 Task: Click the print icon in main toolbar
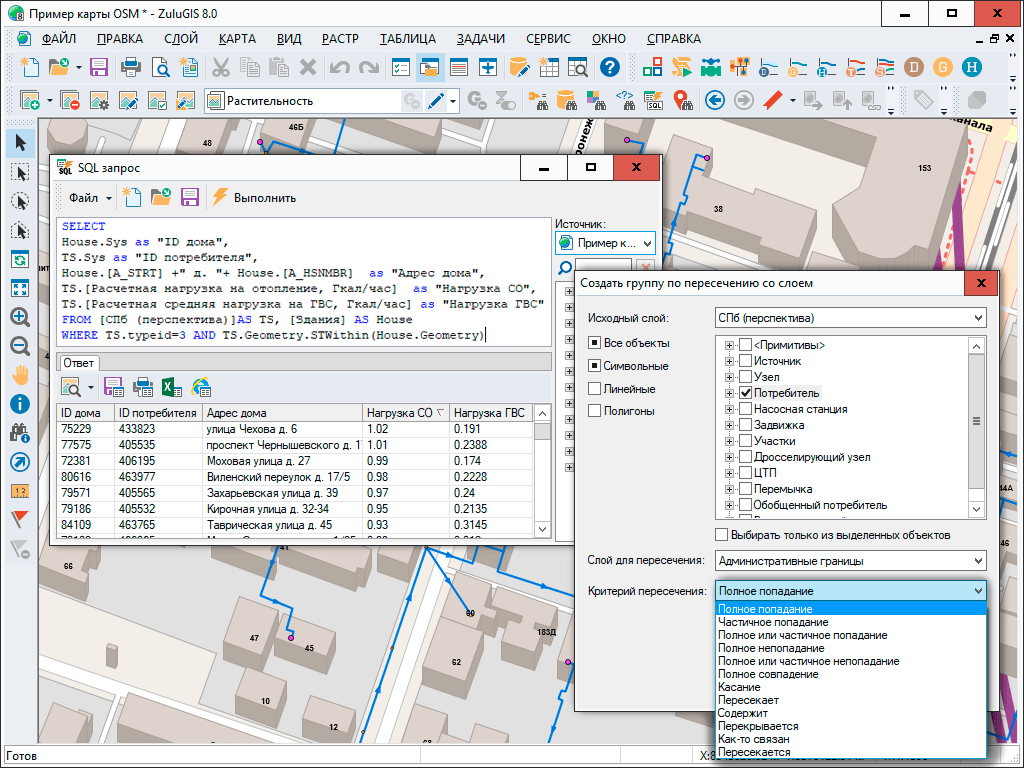coord(130,68)
